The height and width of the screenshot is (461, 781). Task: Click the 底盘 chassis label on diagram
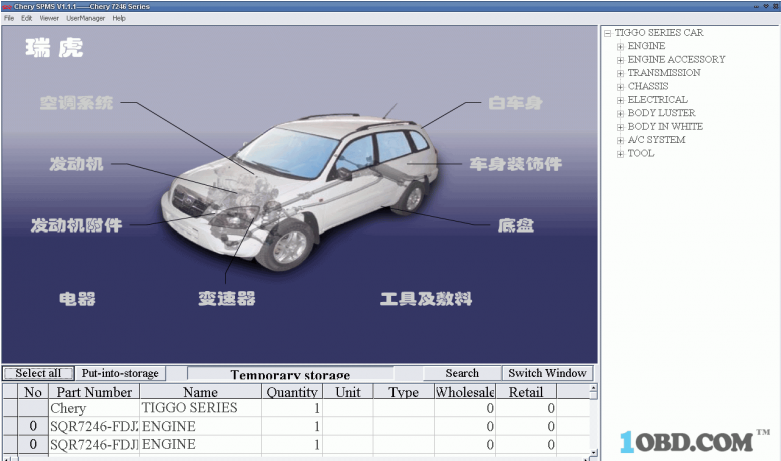pyautogui.click(x=515, y=226)
